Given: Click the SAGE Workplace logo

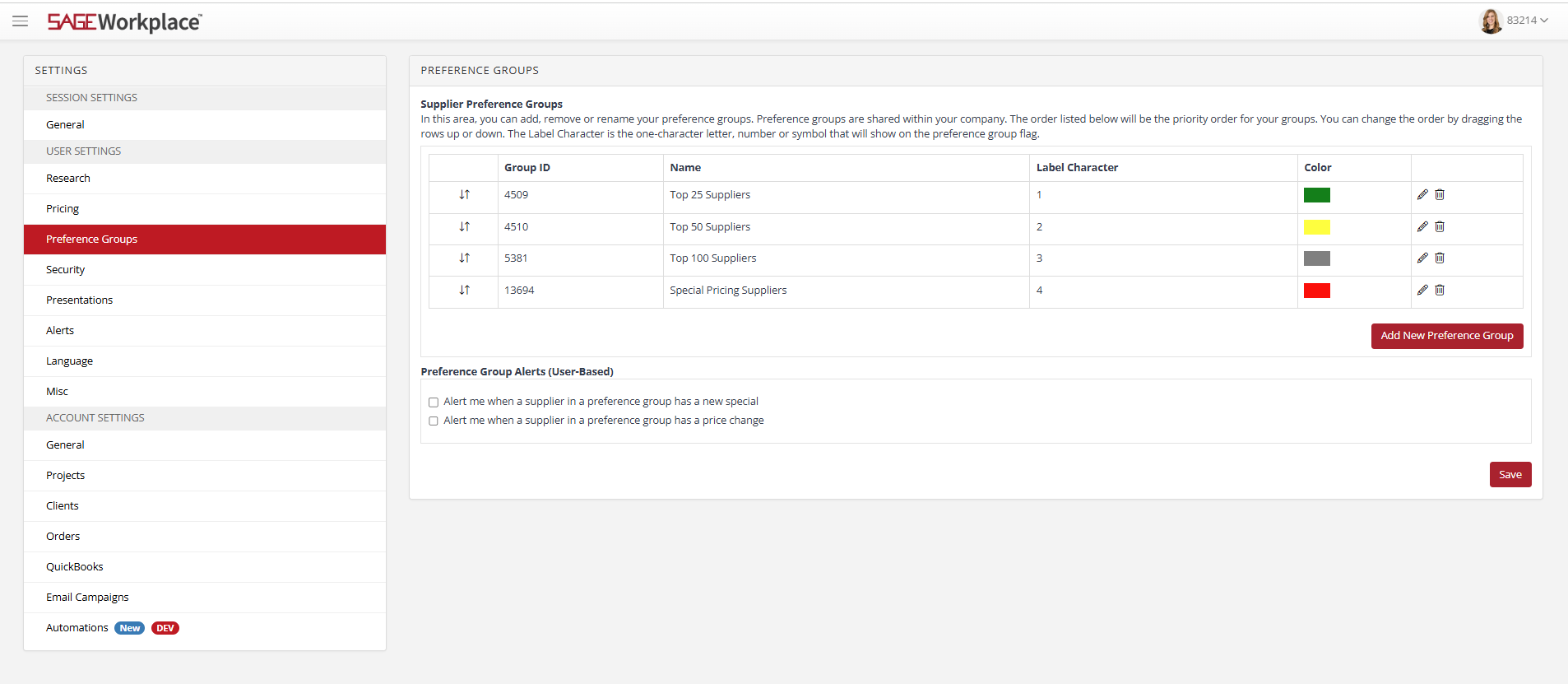Looking at the screenshot, I should point(124,22).
